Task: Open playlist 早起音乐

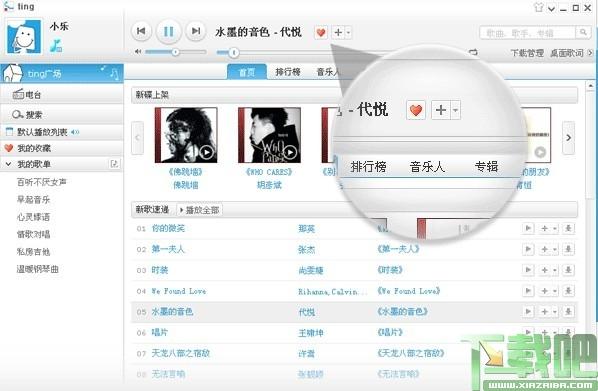Action: [x=34, y=200]
